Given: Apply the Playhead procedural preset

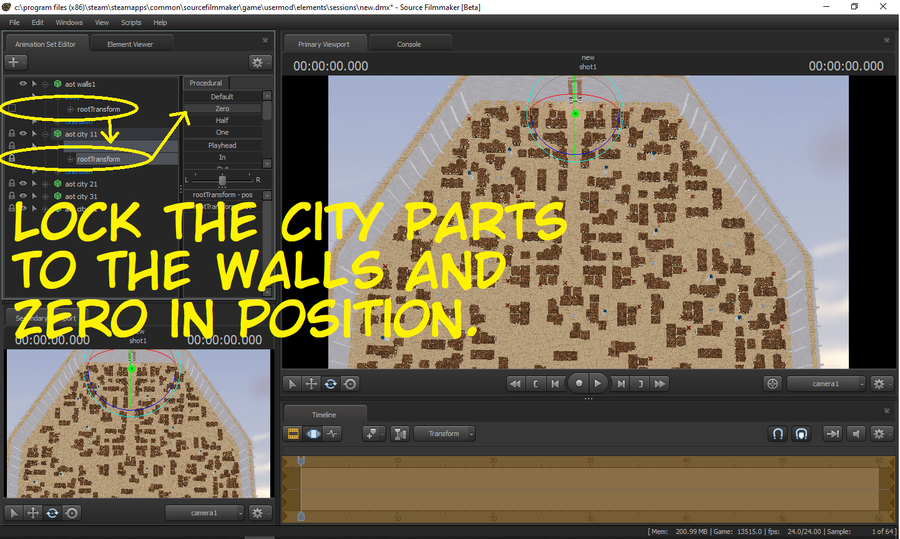Looking at the screenshot, I should (x=222, y=145).
